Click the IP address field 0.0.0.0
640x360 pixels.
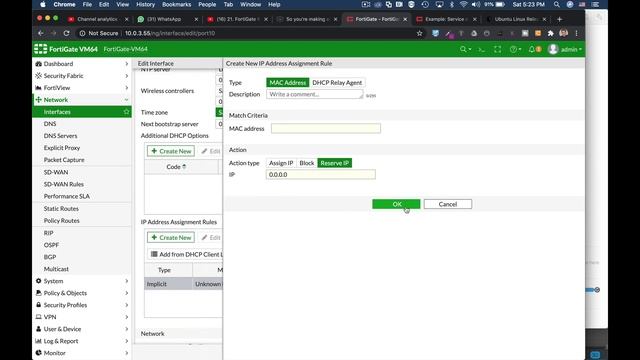pyautogui.click(x=320, y=174)
